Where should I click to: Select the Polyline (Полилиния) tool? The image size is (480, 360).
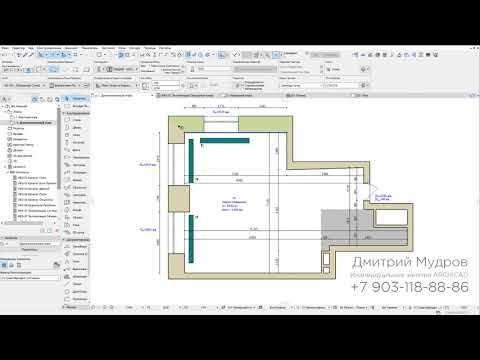pyautogui.click(x=76, y=299)
